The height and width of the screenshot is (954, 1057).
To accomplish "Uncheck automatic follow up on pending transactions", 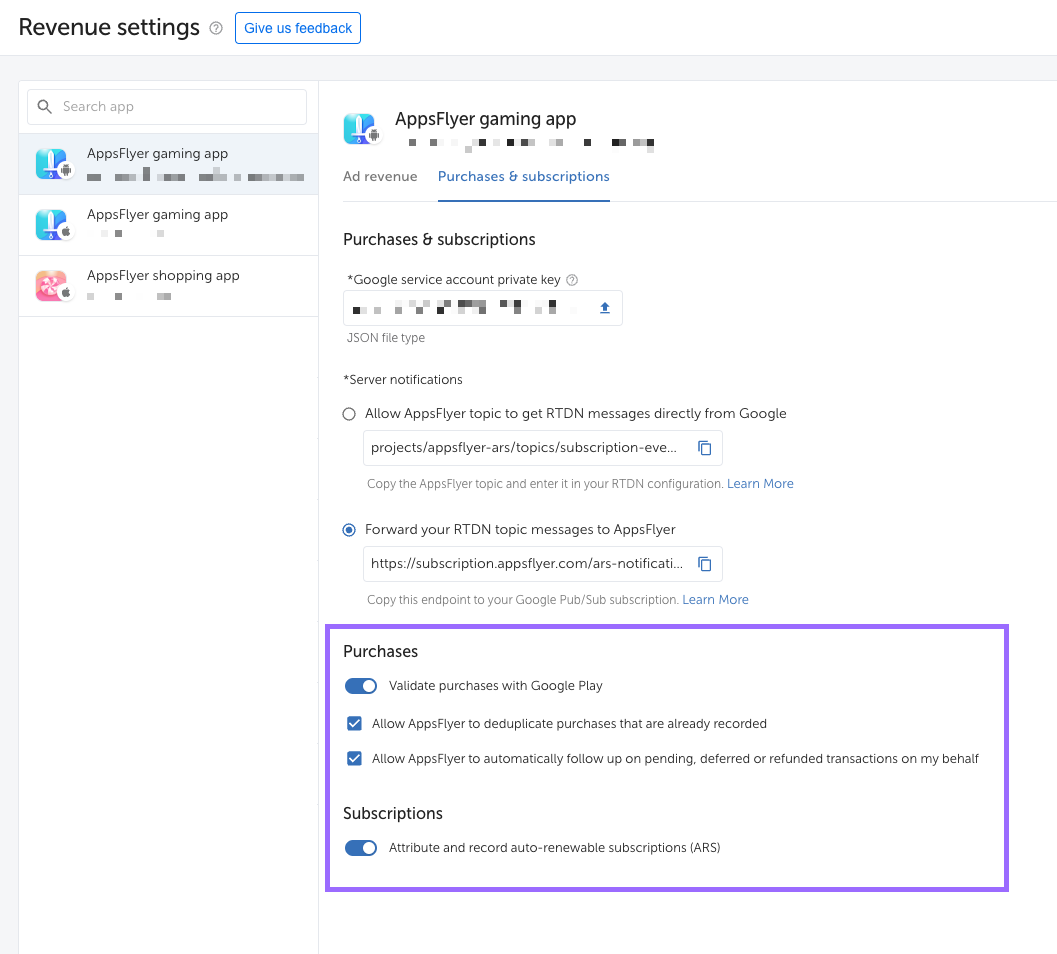I will click(x=354, y=758).
